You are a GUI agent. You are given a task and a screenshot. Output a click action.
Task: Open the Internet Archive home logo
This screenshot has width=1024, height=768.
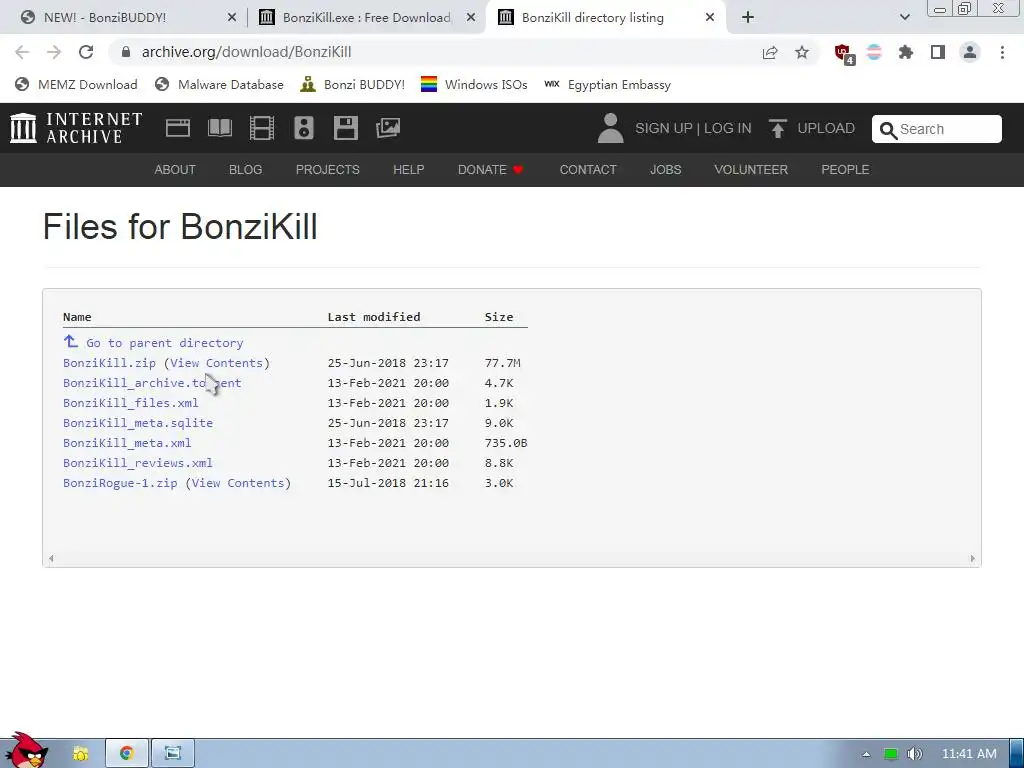[76, 128]
